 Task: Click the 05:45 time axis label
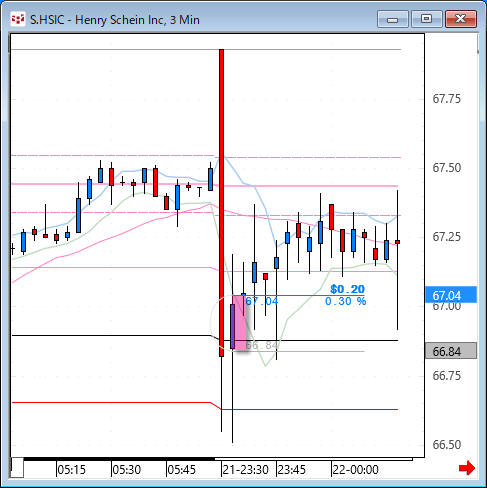point(181,470)
